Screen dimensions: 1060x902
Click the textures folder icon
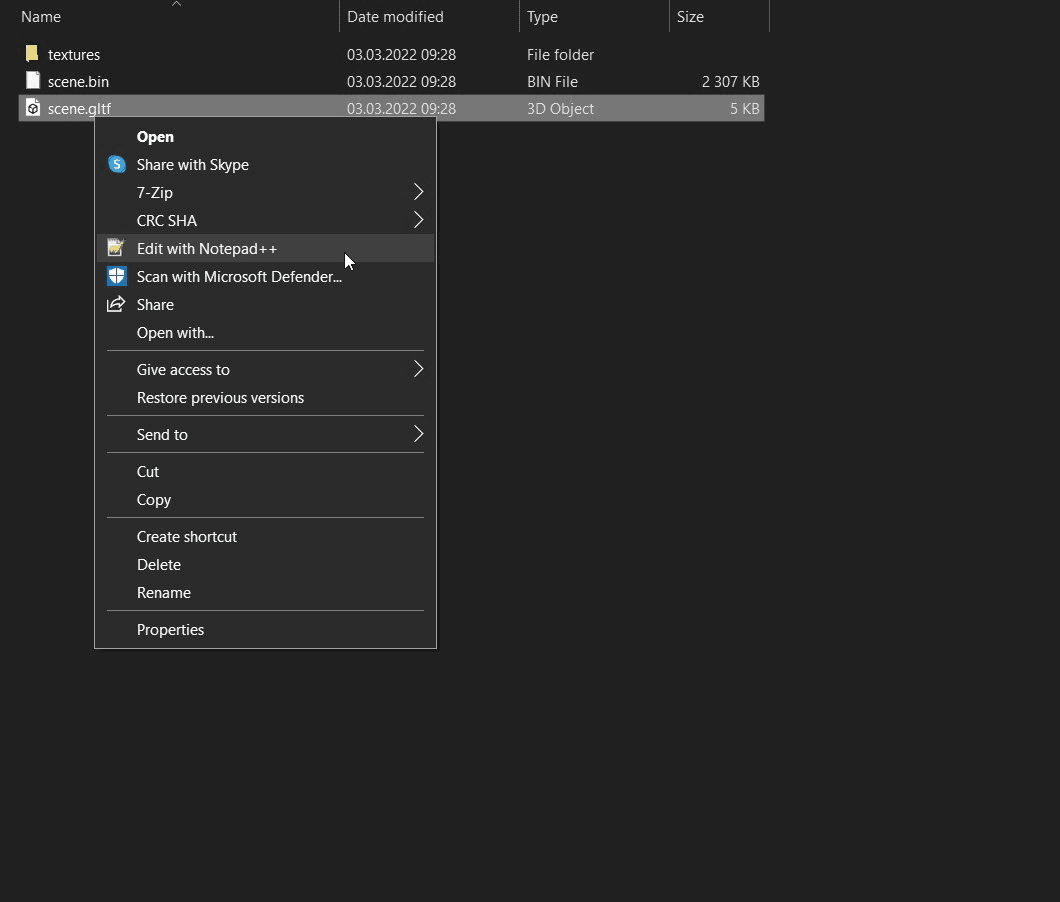point(33,54)
